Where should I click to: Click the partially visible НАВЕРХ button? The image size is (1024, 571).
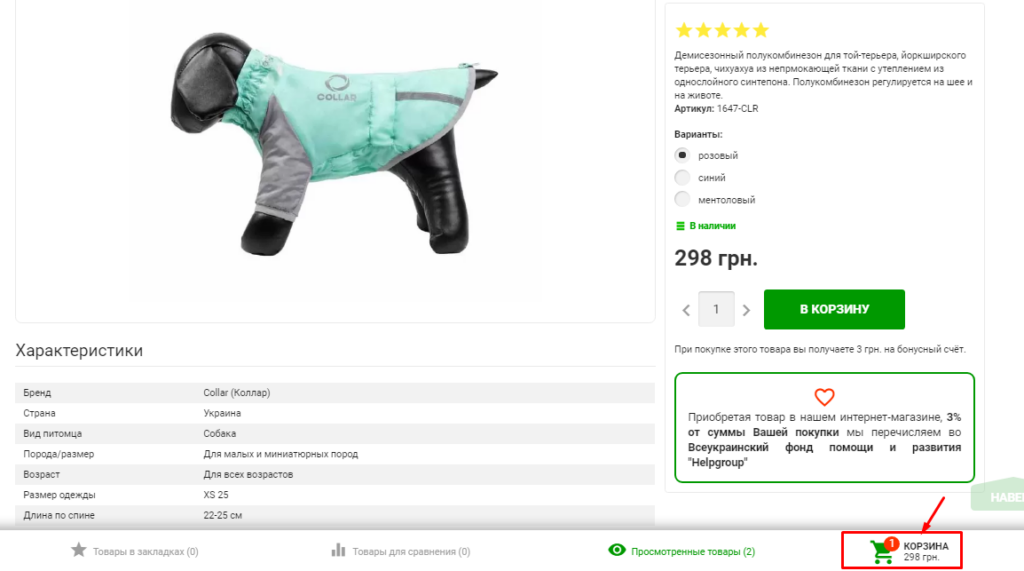pos(1000,497)
